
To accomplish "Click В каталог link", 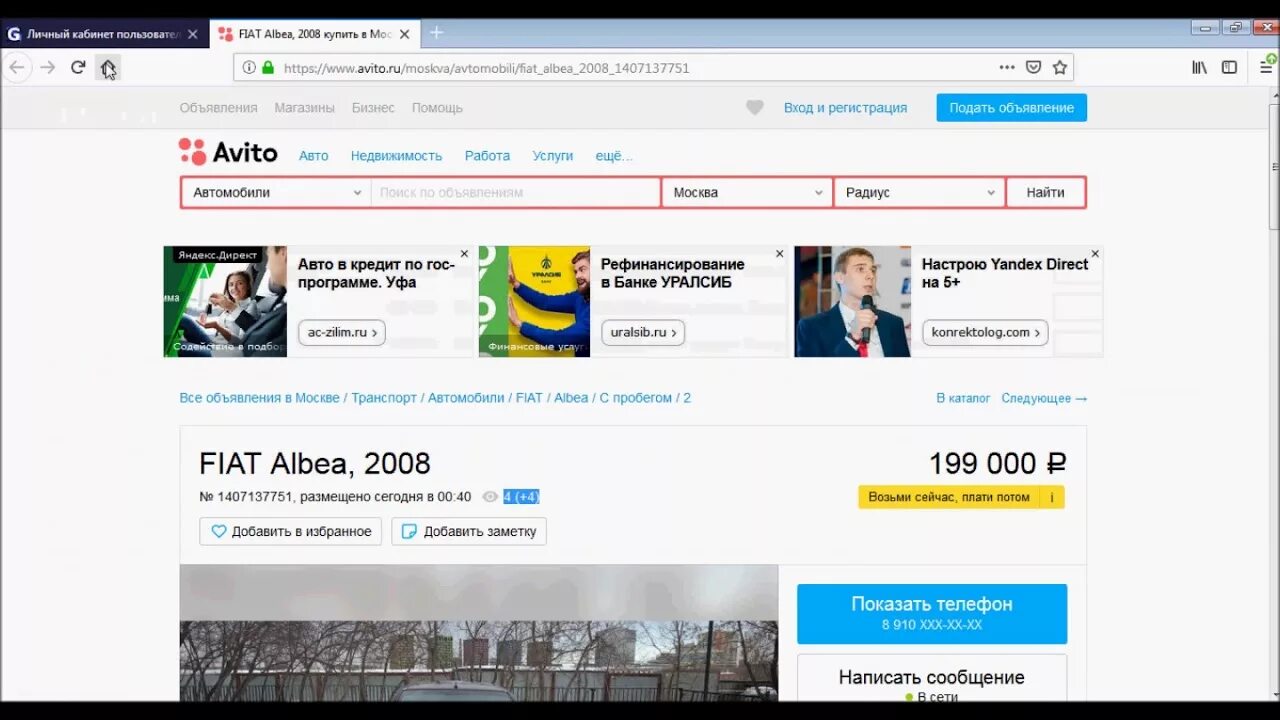I will [x=963, y=398].
